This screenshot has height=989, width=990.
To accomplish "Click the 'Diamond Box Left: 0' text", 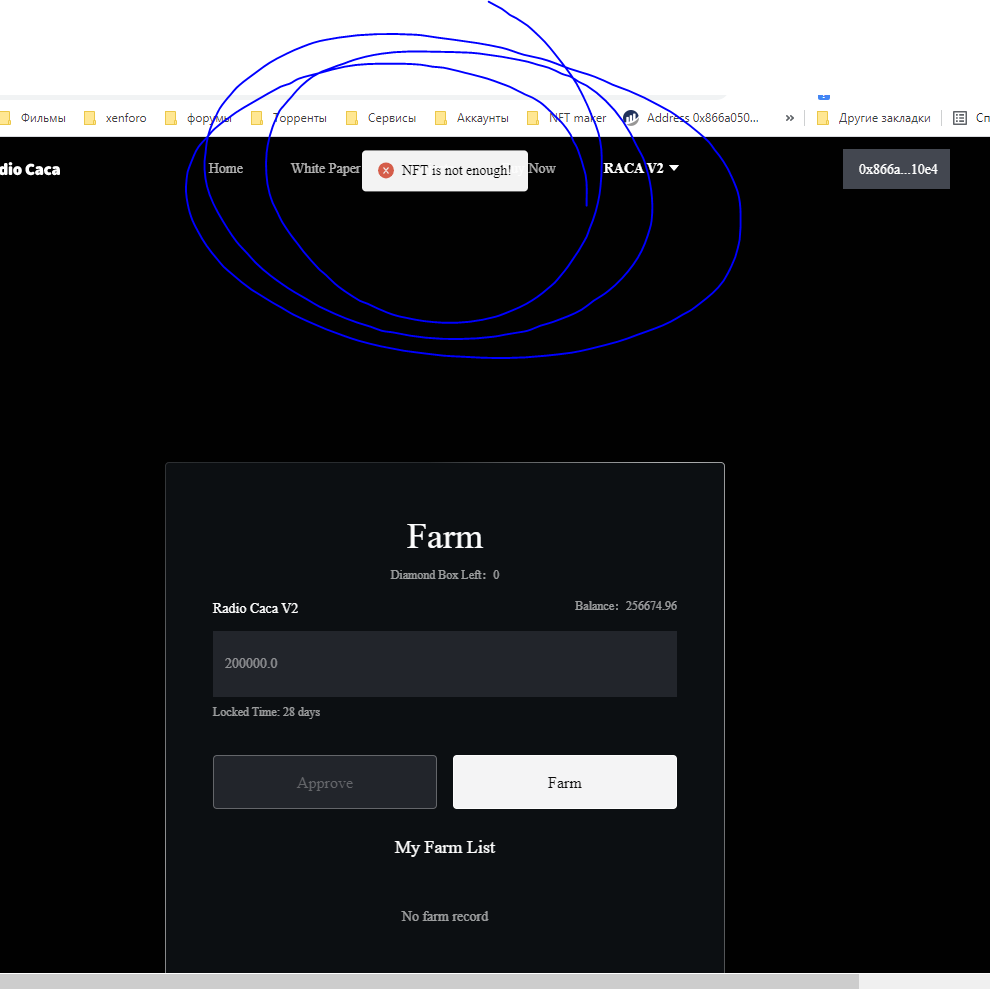I will [444, 575].
